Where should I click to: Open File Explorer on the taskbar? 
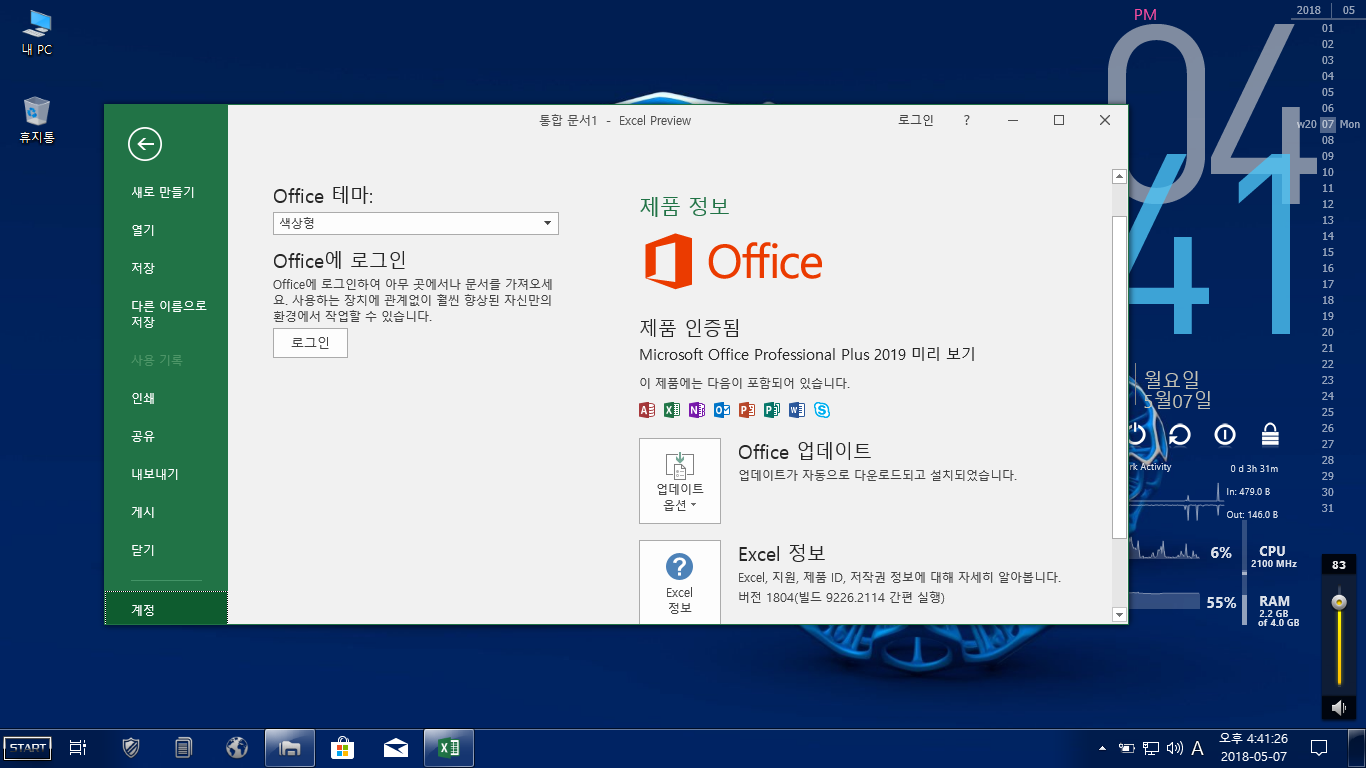(x=290, y=747)
